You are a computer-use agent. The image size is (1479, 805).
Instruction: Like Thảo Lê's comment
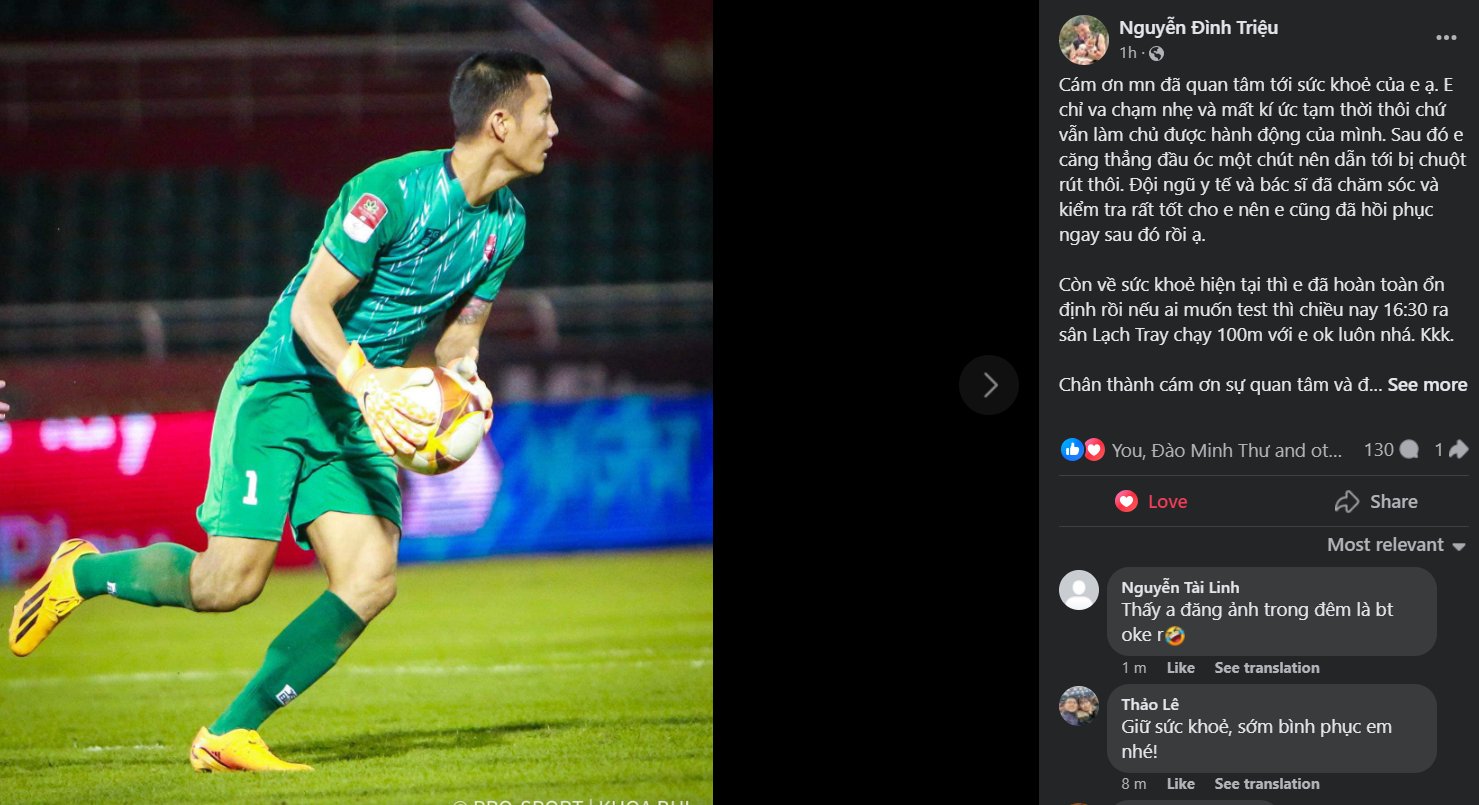point(1180,784)
